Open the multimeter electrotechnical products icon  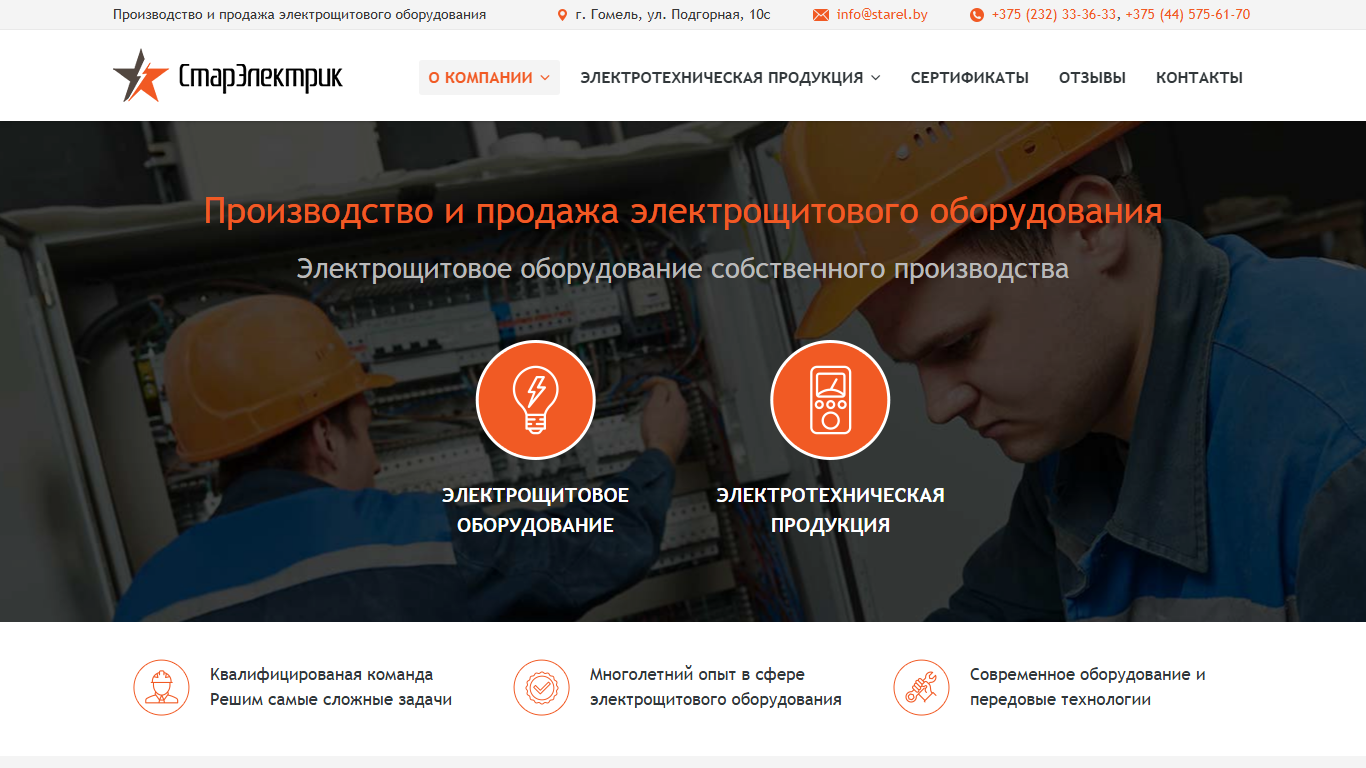click(830, 399)
